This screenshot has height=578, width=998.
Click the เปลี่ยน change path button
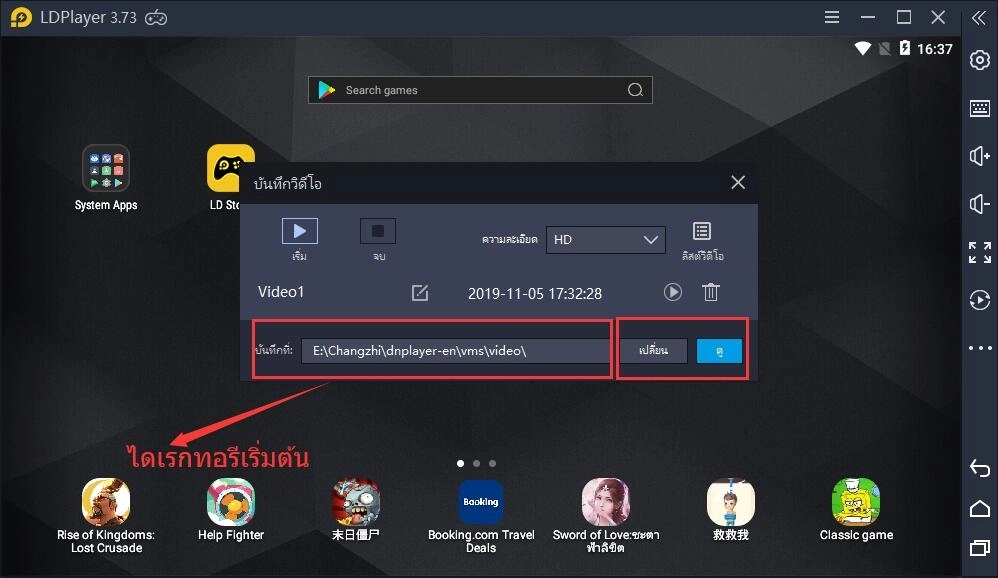tap(654, 351)
